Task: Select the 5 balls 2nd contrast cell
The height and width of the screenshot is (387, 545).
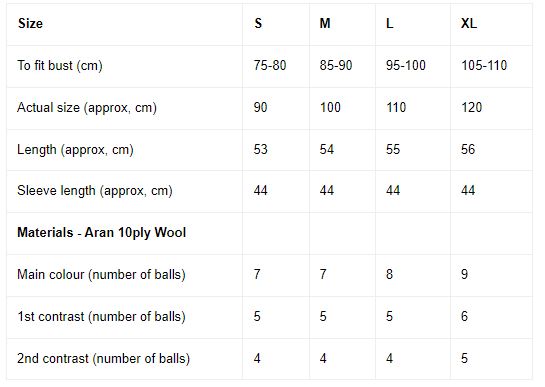Action: click(464, 358)
